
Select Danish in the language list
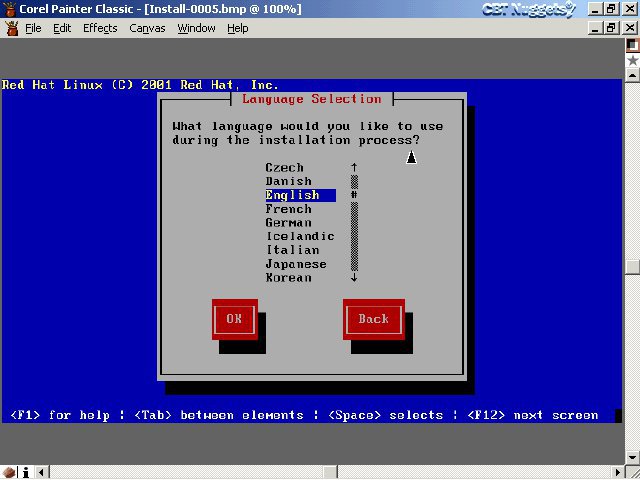[x=289, y=181]
